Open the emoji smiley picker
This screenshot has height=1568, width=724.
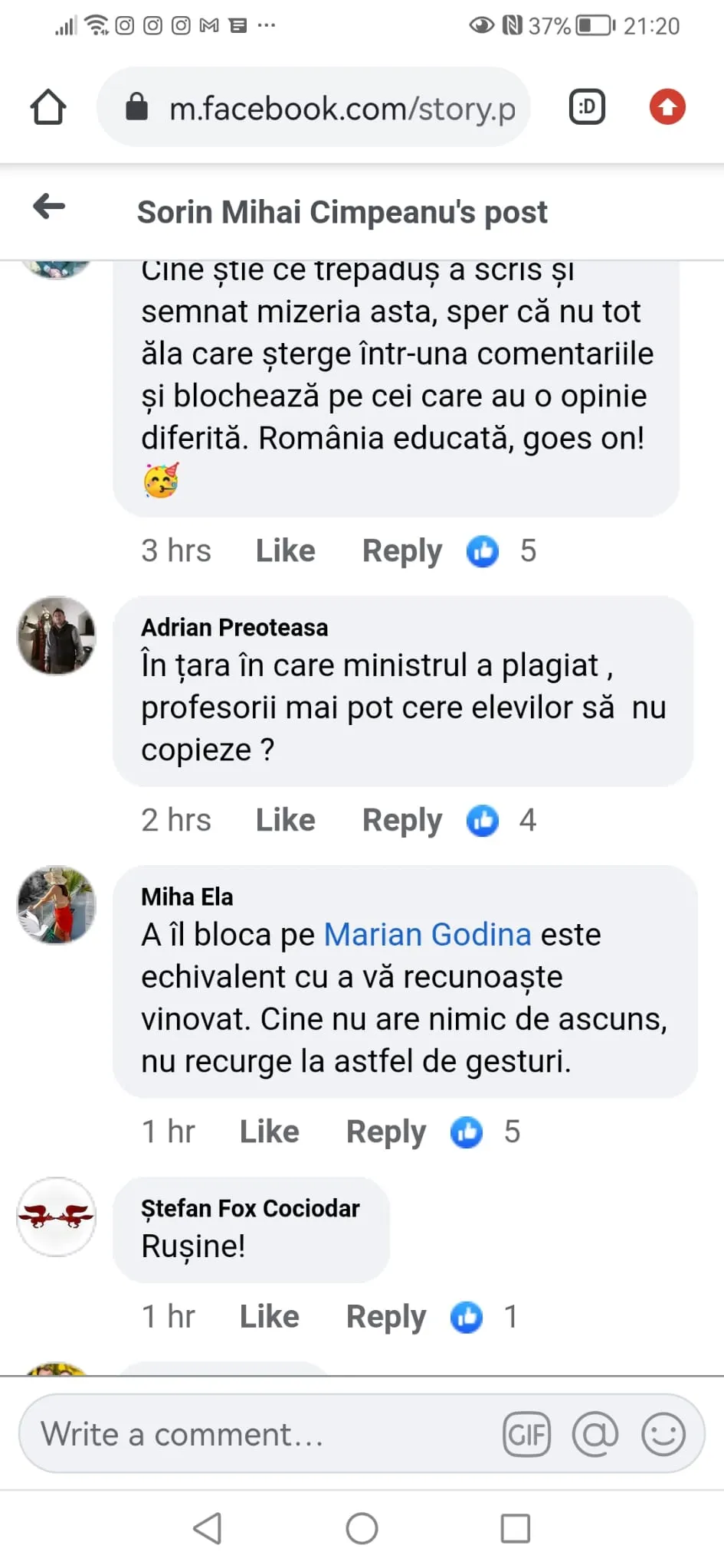(x=663, y=1434)
